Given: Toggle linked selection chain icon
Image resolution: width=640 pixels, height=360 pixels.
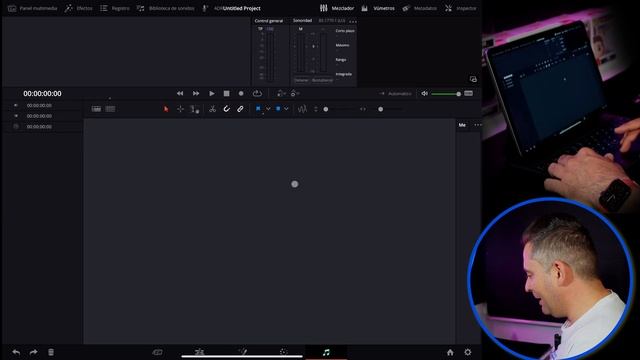Looking at the screenshot, I should (x=240, y=109).
